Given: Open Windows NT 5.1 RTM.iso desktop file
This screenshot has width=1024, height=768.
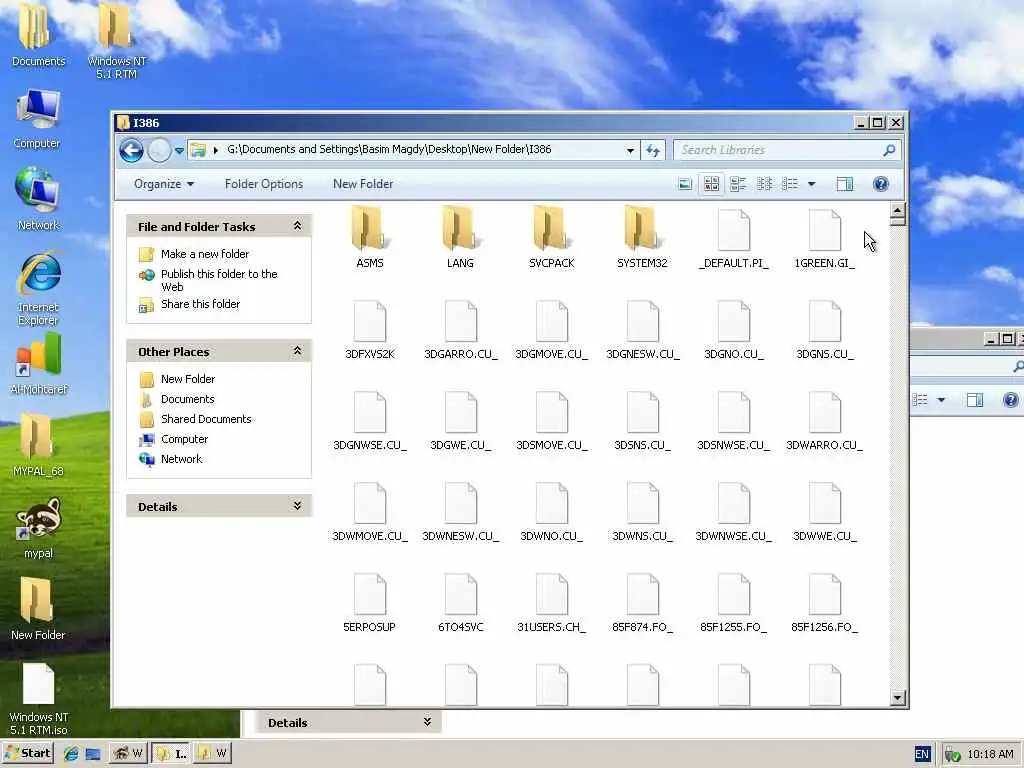Looking at the screenshot, I should (x=38, y=699).
